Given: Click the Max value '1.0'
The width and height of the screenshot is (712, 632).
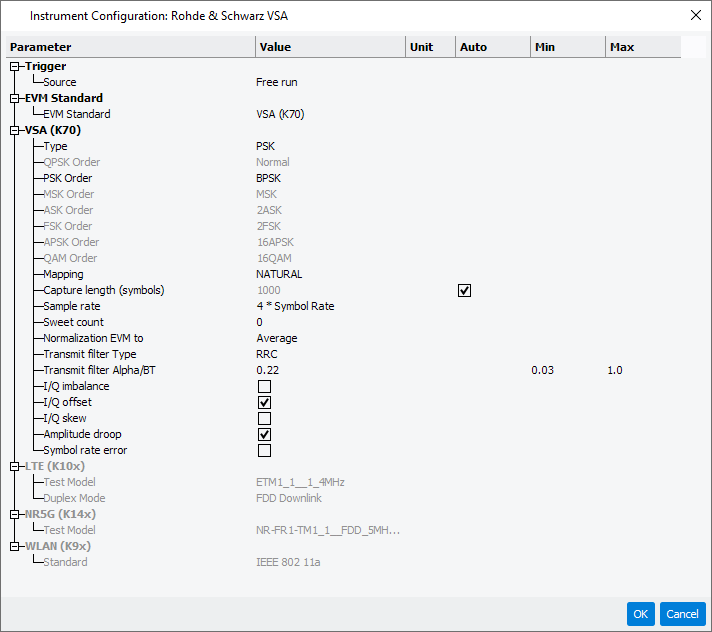Looking at the screenshot, I should [x=615, y=370].
